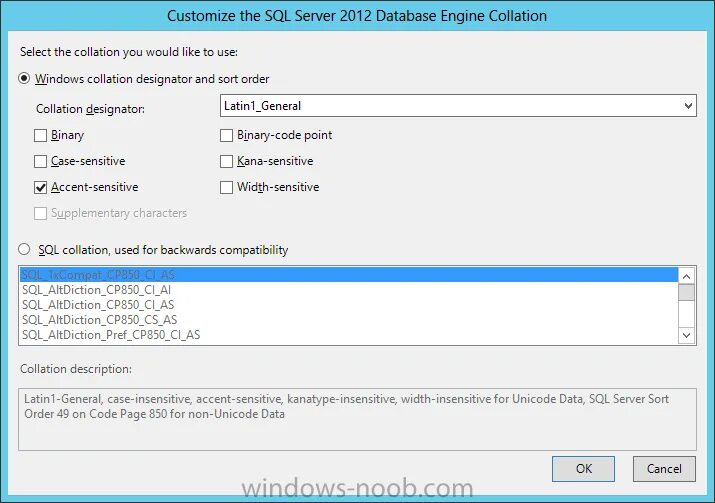Screen dimensions: 715x503
Task: Enable the Width-sensitive checkbox
Action: point(226,187)
